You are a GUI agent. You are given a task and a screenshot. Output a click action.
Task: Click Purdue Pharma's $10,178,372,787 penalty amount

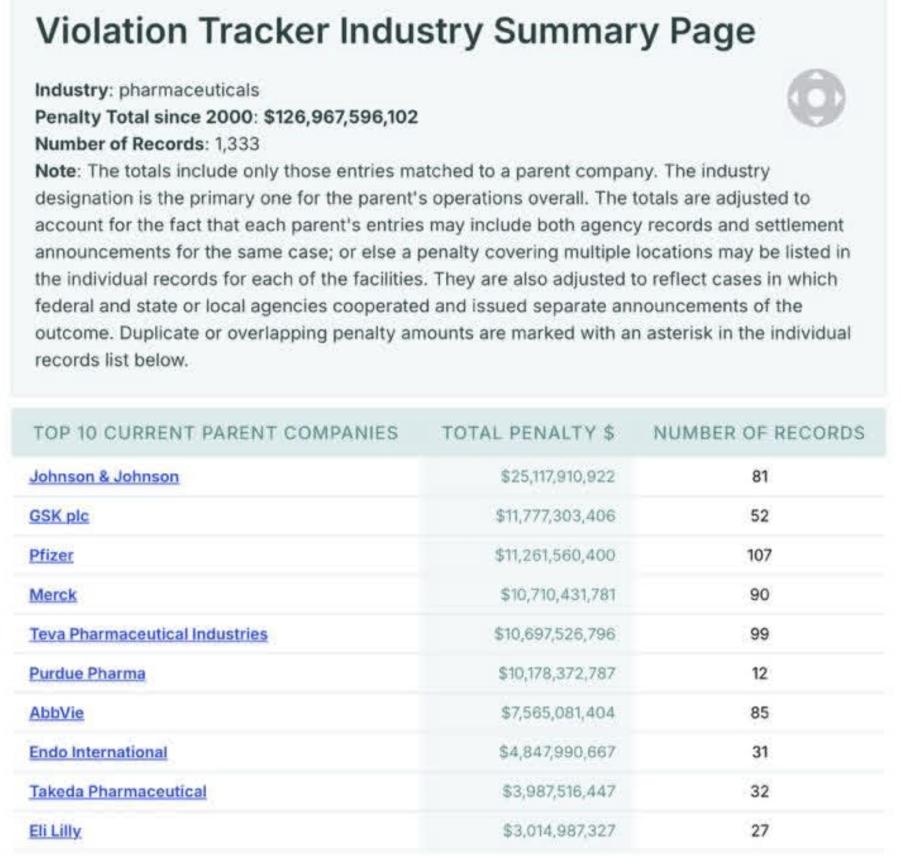point(556,673)
